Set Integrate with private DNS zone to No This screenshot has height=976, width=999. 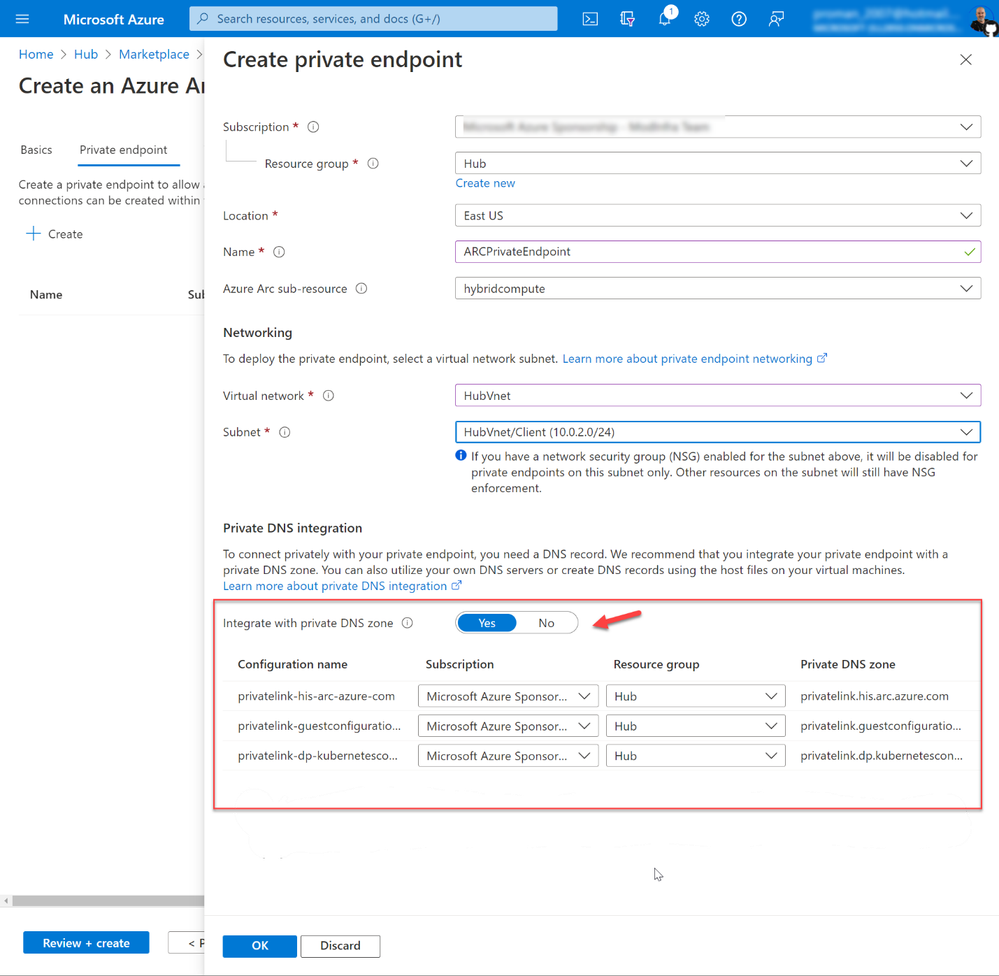pos(546,623)
